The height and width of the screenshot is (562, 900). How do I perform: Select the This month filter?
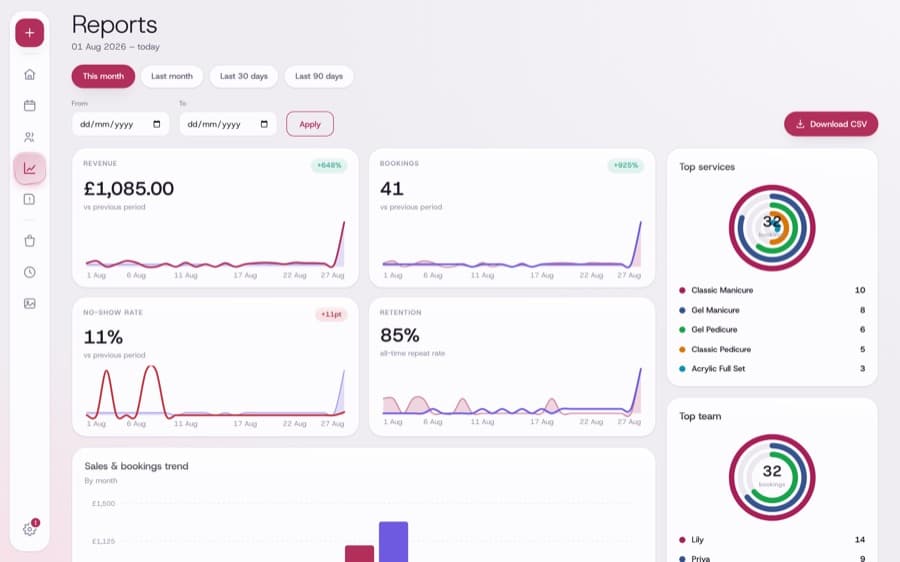coord(103,76)
